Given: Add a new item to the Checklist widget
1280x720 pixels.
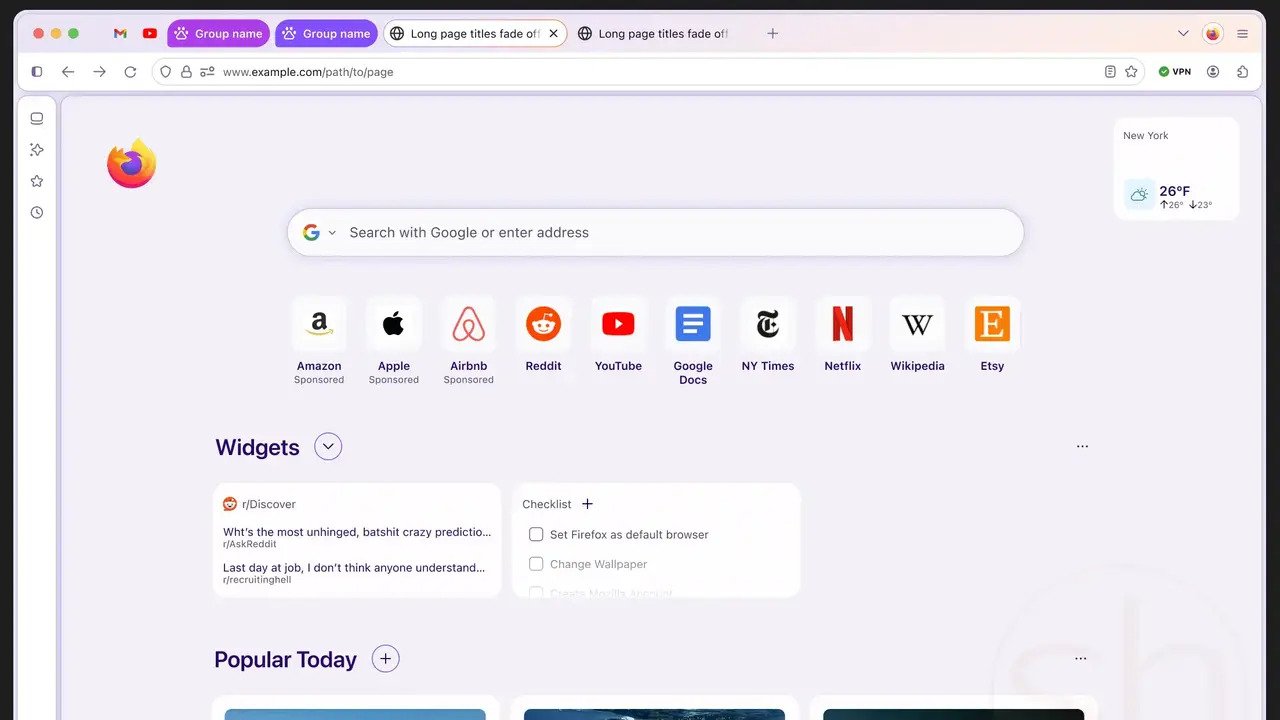Looking at the screenshot, I should pyautogui.click(x=587, y=504).
